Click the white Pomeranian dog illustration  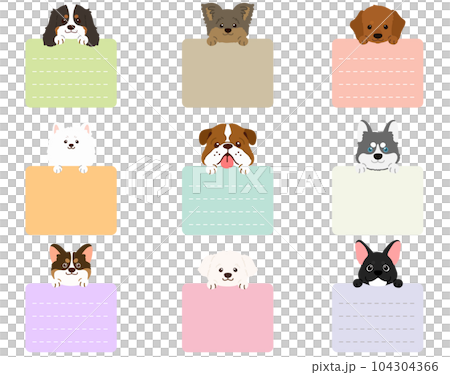pos(71,148)
